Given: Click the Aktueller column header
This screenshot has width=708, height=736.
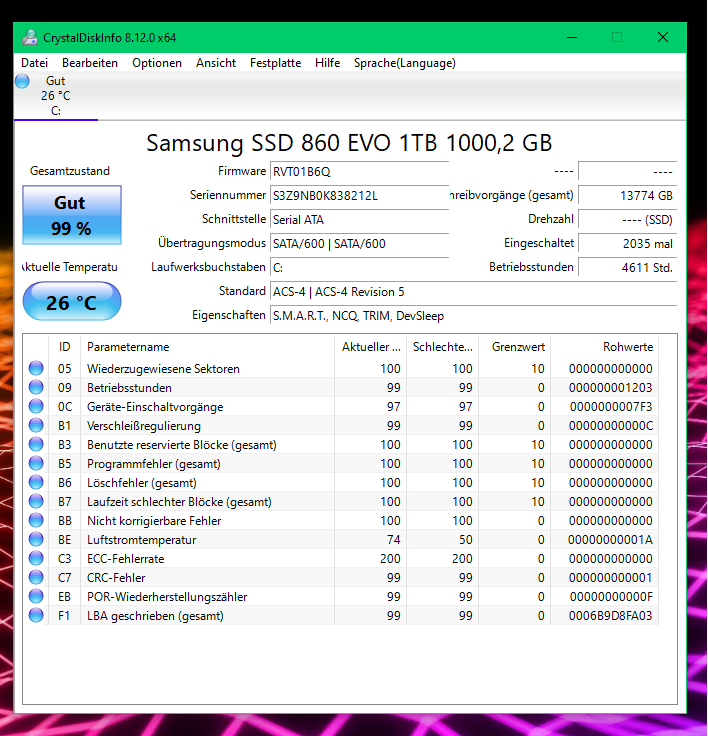Looking at the screenshot, I should point(370,347).
